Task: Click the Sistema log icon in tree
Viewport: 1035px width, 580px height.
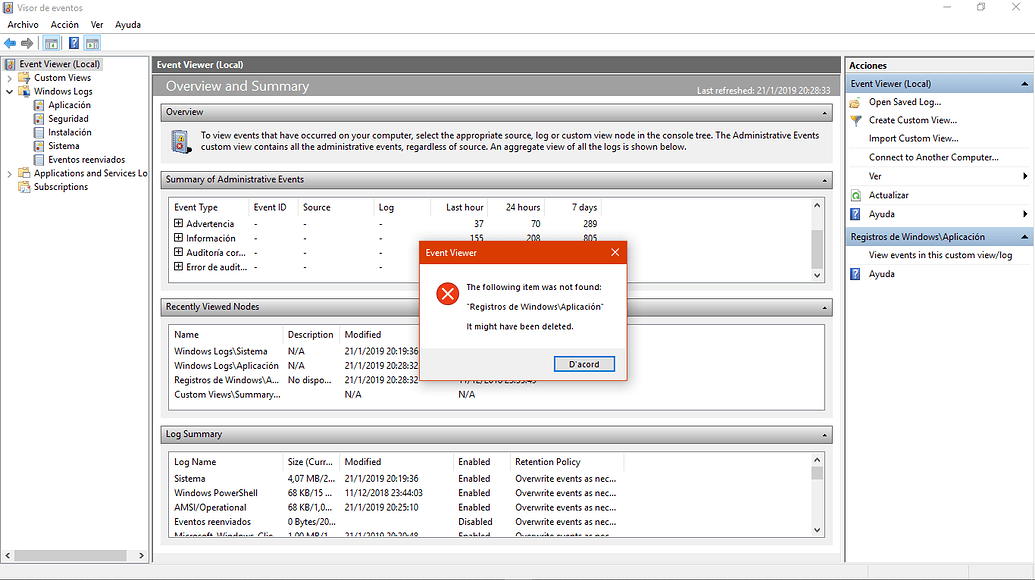Action: (39, 146)
